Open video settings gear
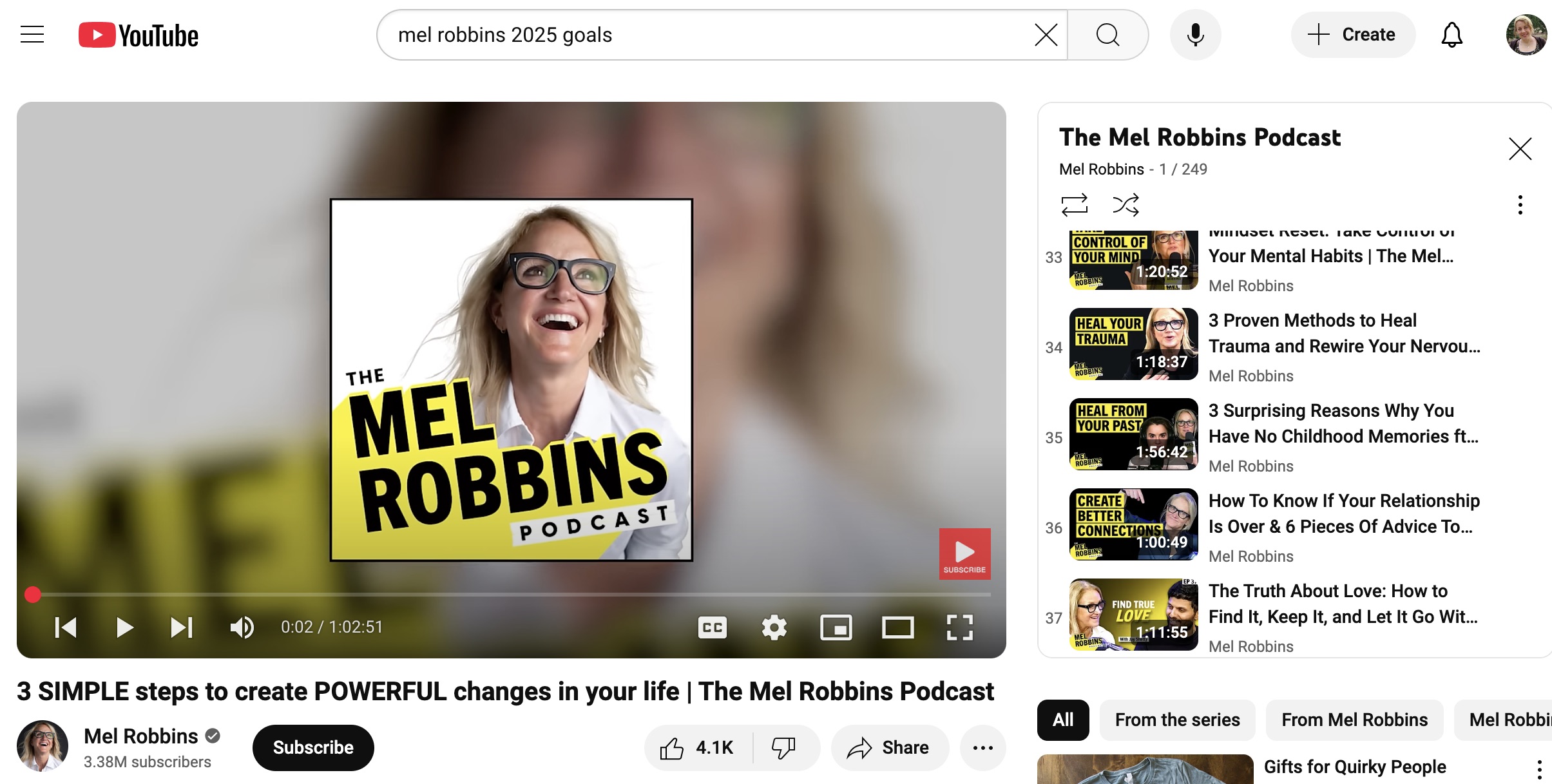 [x=774, y=627]
